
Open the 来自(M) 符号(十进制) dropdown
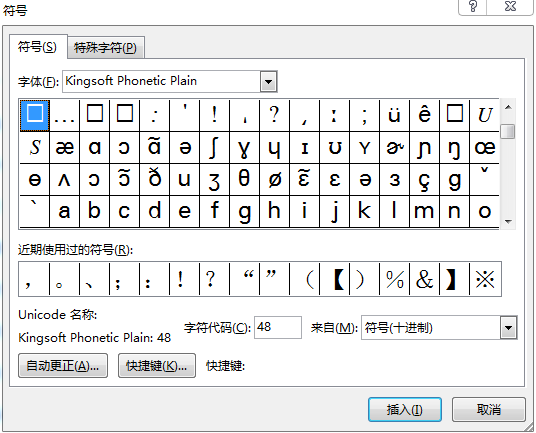pyautogui.click(x=509, y=328)
